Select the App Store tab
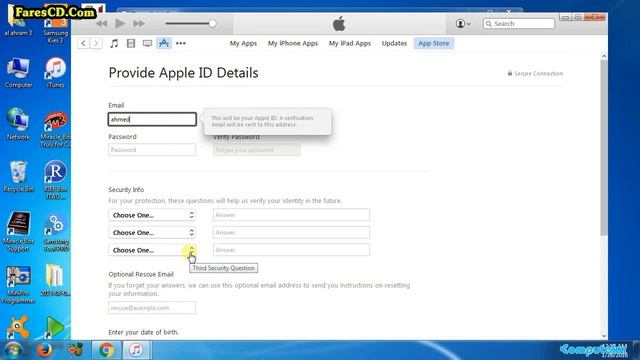This screenshot has height=360, width=640. [x=433, y=43]
